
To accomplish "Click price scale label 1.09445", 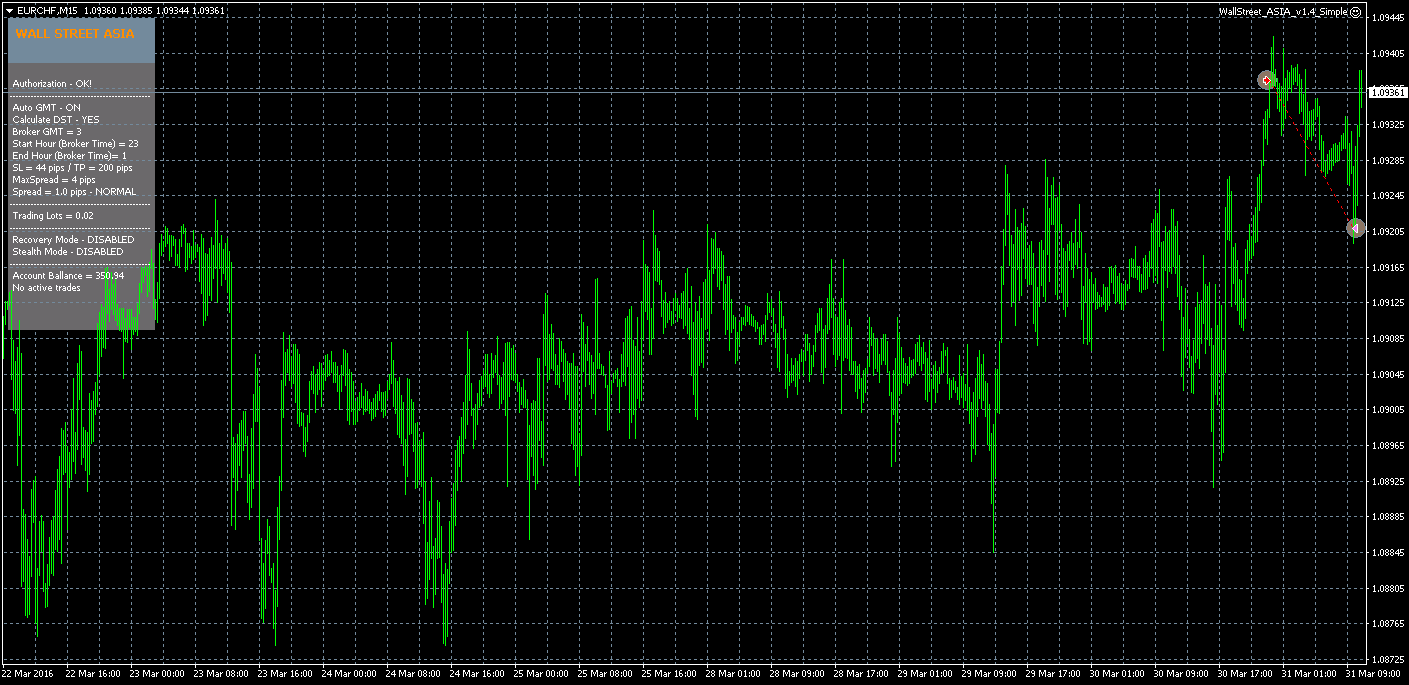I will pyautogui.click(x=1388, y=18).
